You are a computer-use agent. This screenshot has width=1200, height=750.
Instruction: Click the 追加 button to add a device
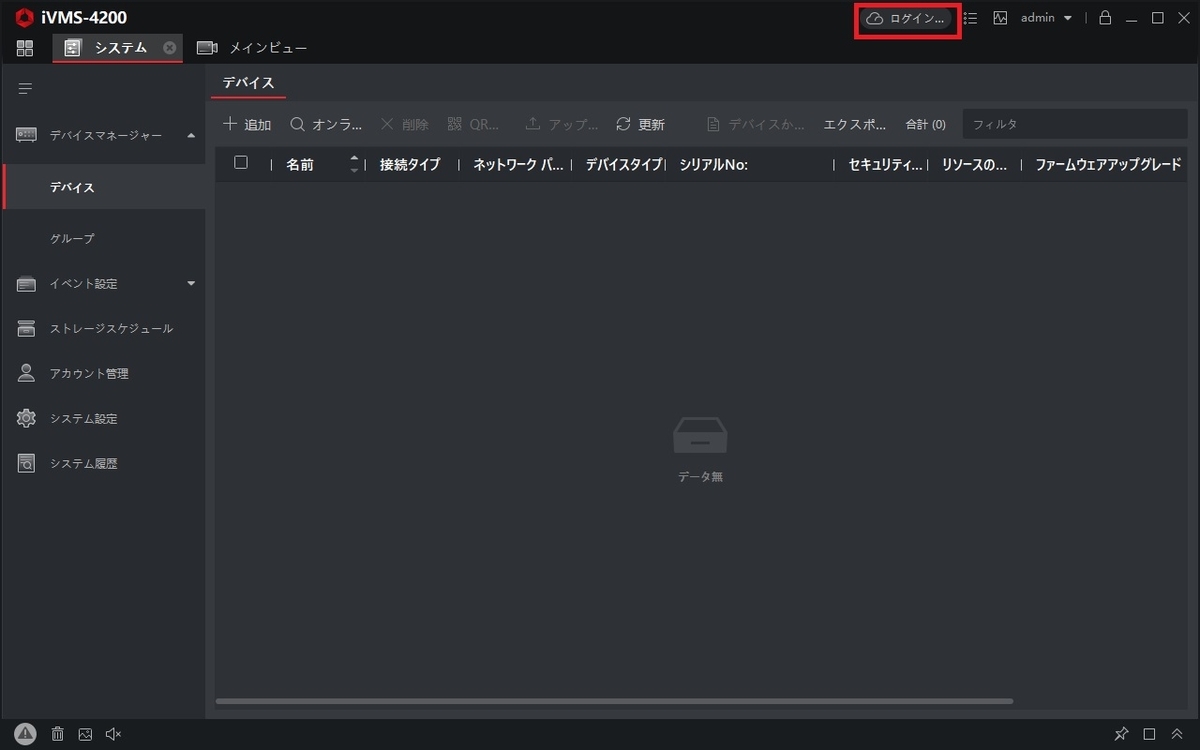tap(246, 124)
